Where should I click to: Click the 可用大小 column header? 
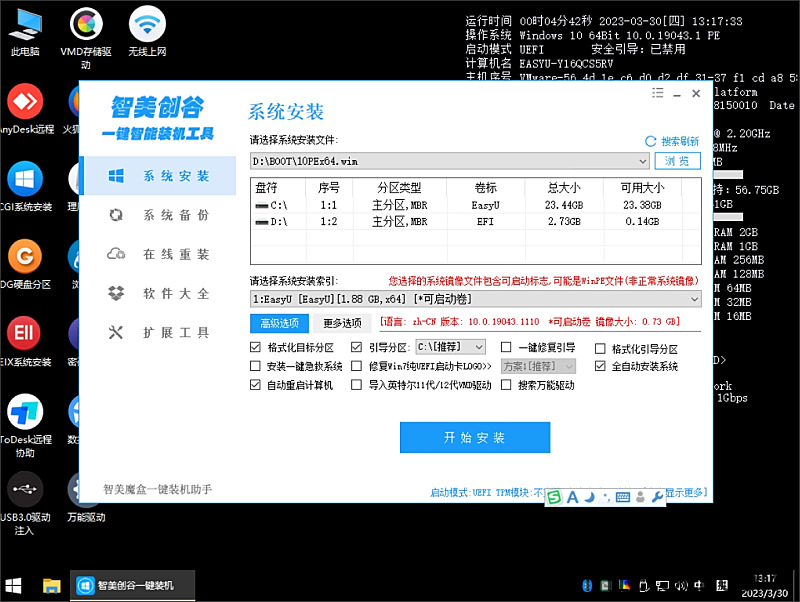642,188
